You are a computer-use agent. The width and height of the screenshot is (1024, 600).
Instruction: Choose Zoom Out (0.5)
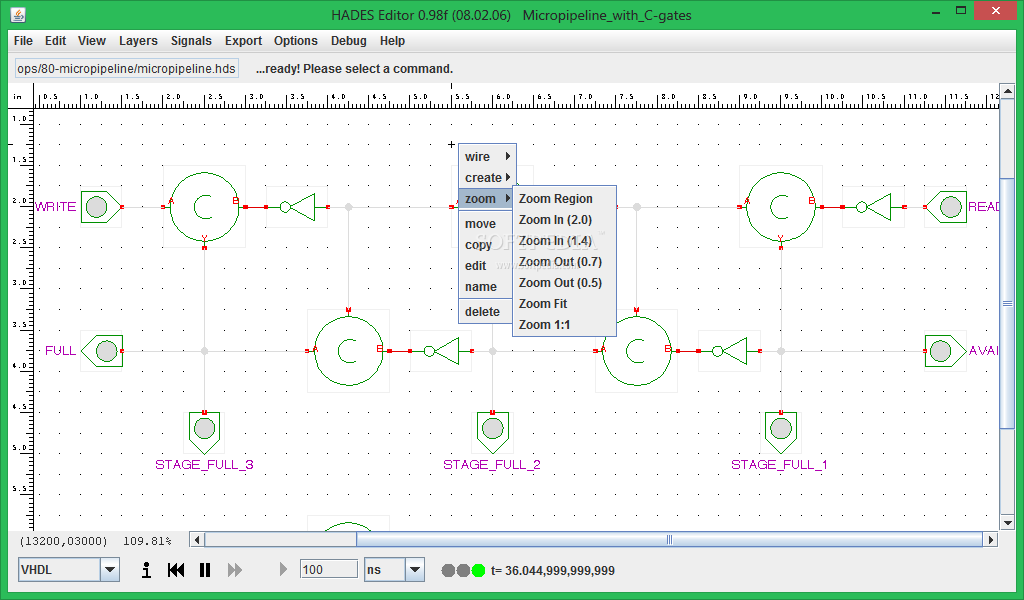point(564,282)
